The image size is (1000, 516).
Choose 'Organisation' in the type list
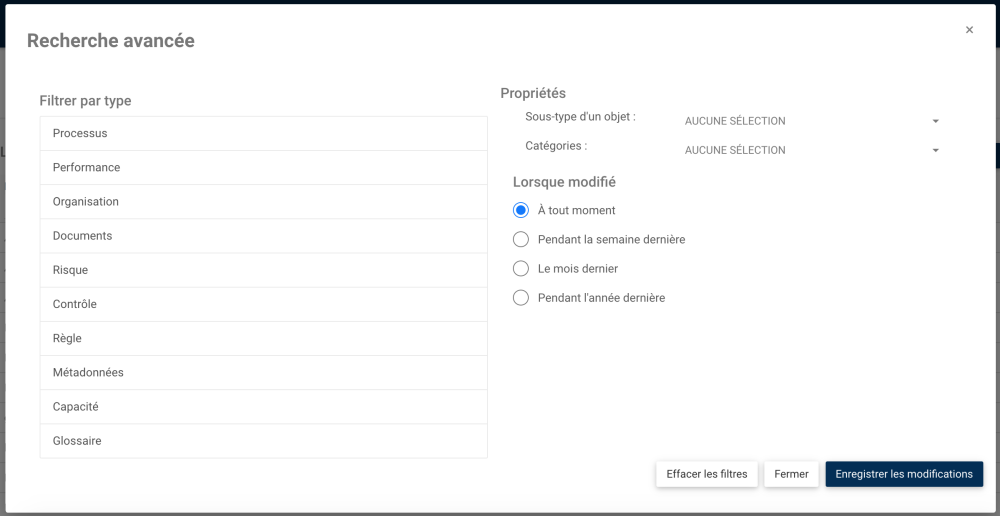tap(263, 202)
